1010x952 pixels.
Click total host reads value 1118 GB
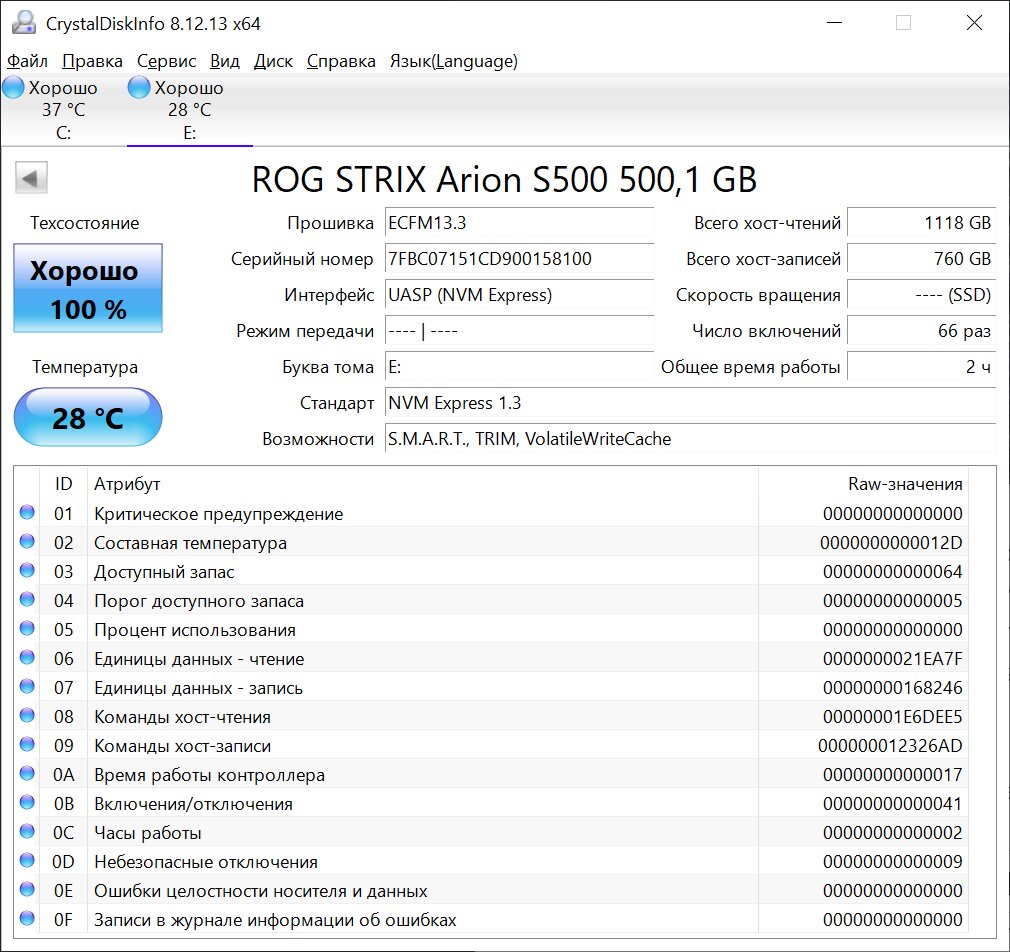922,223
